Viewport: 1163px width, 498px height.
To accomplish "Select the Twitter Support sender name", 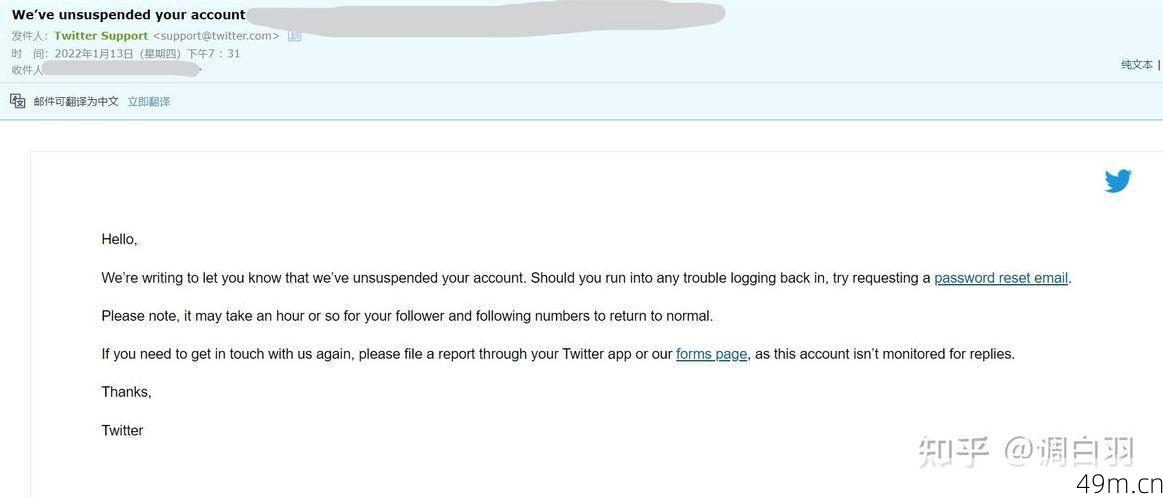I will click(x=101, y=36).
